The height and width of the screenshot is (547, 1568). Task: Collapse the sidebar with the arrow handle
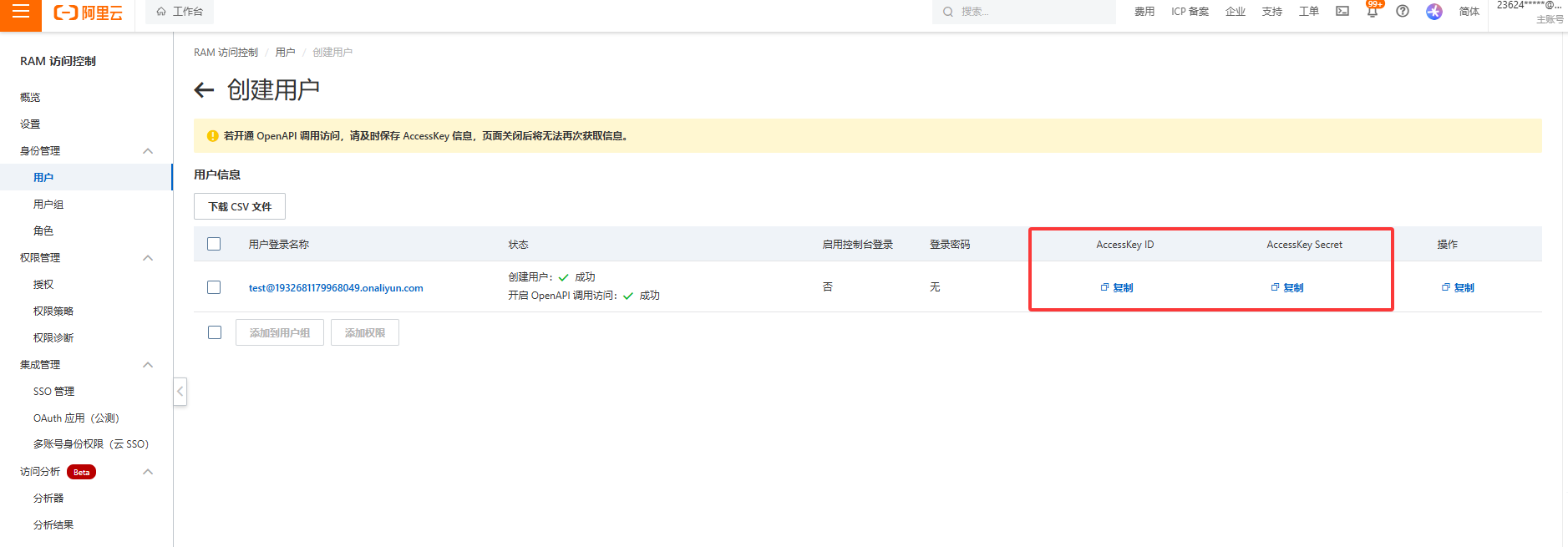tap(180, 391)
